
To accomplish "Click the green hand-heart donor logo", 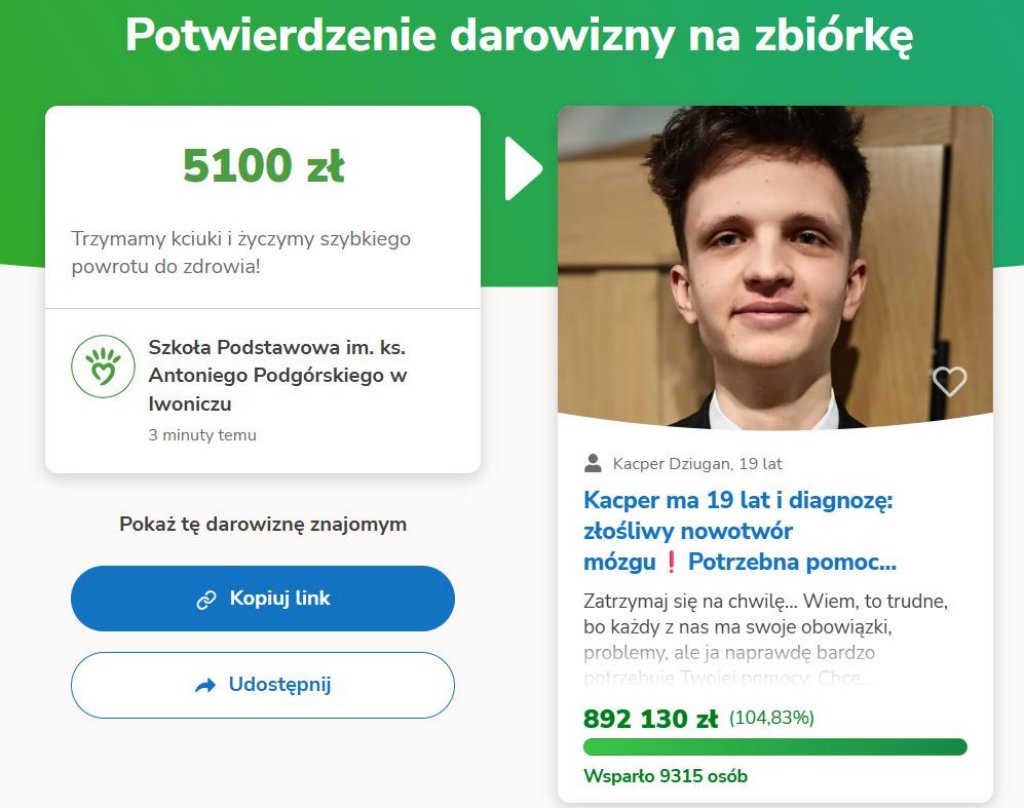I will pos(103,366).
